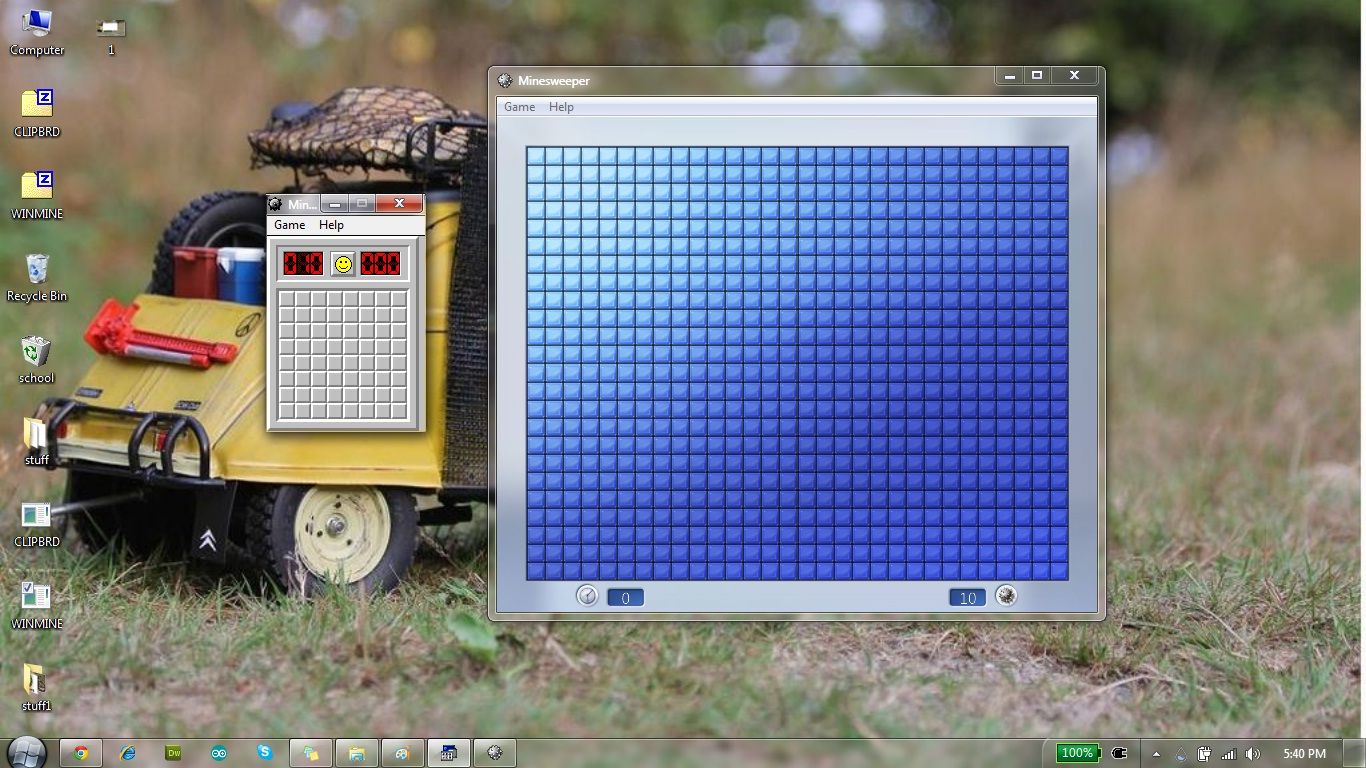Click the smiley face reset button

[x=343, y=263]
